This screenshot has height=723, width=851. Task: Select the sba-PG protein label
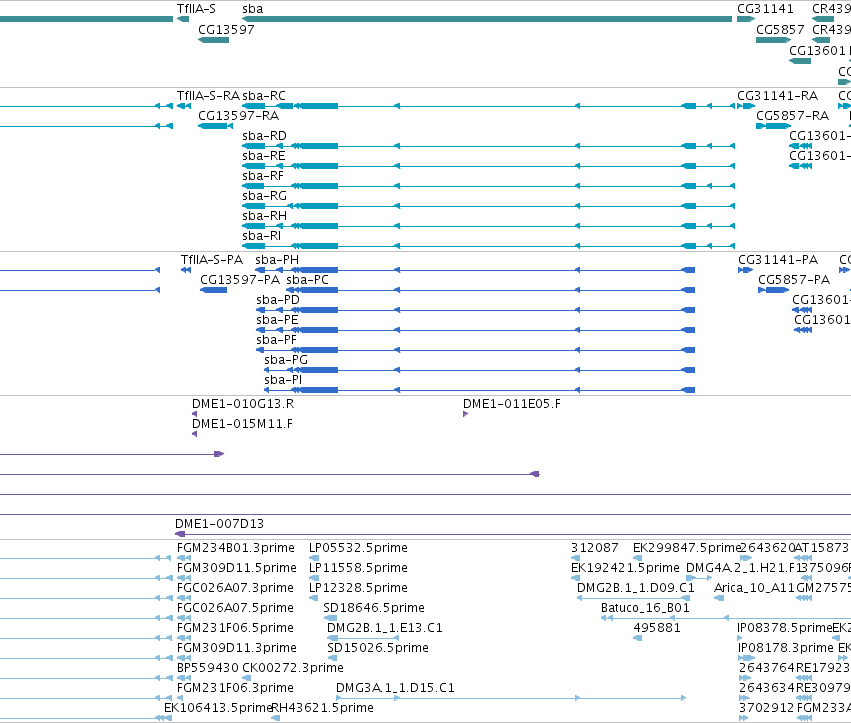286,360
